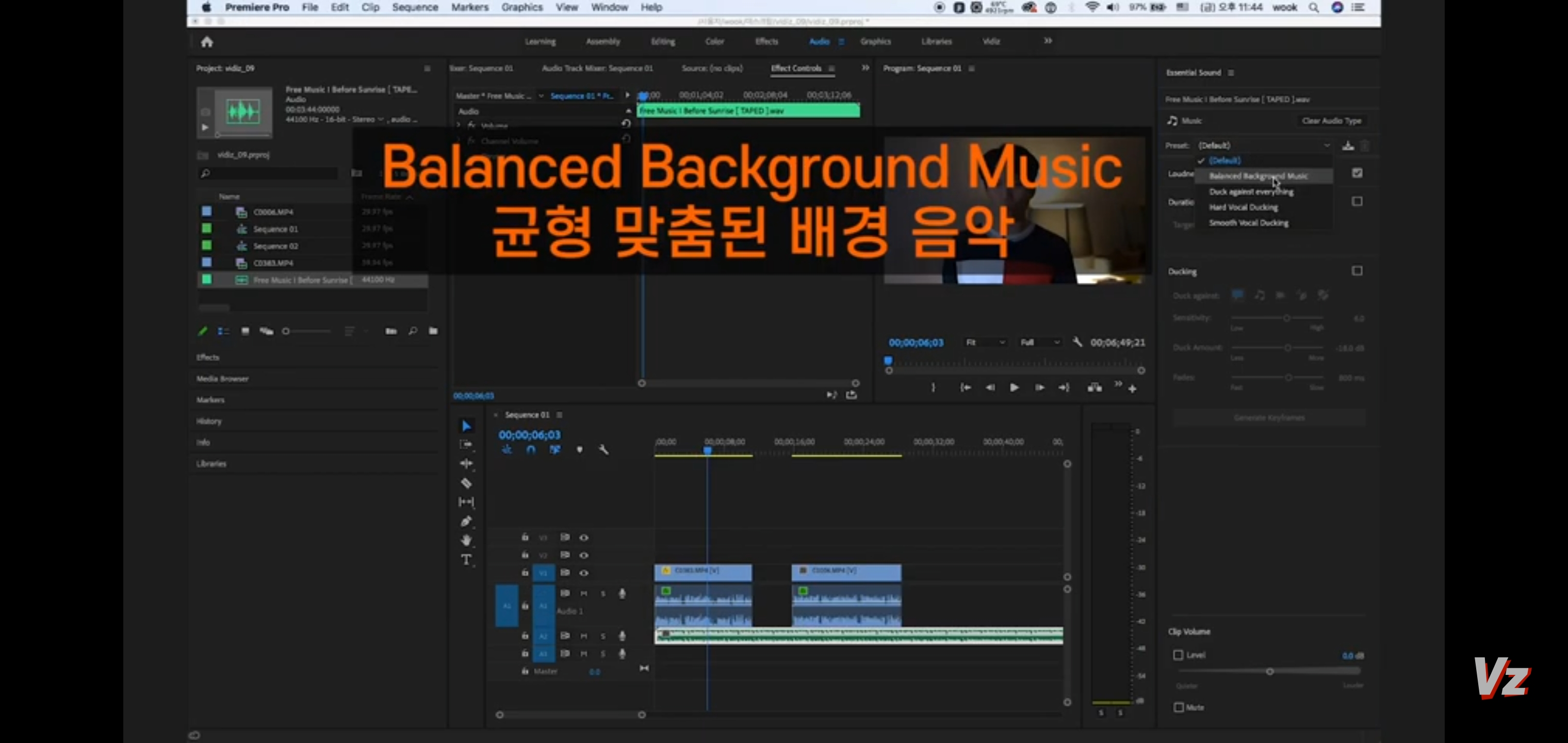Select the Pen tool

point(466,521)
